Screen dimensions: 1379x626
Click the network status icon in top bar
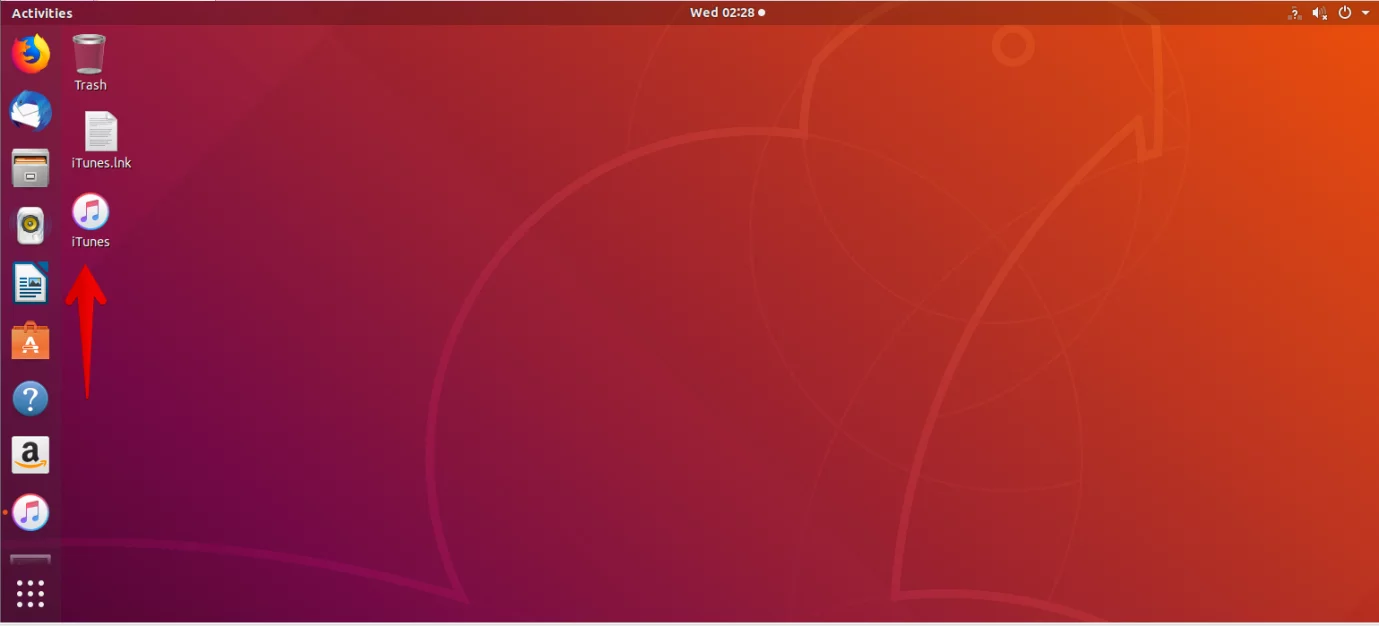point(1295,13)
